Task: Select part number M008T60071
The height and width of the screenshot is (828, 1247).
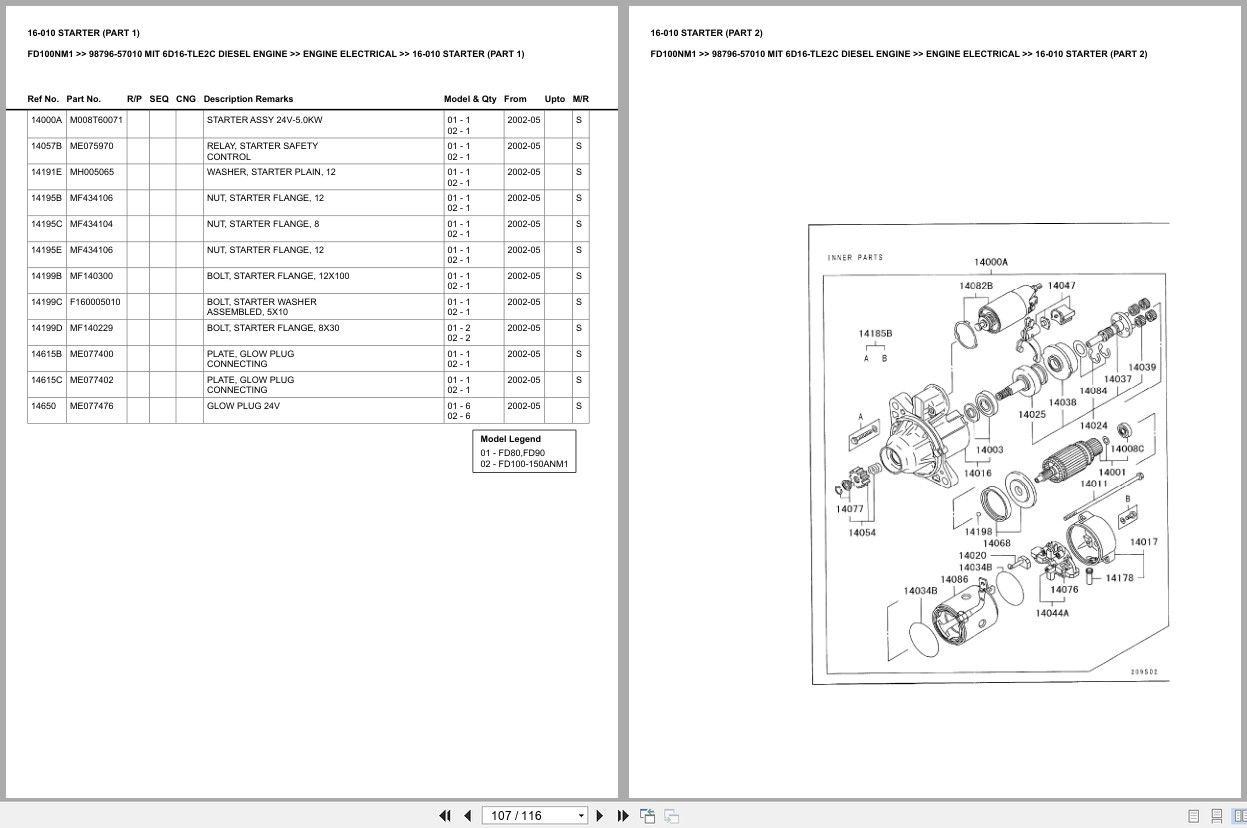Action: click(96, 120)
